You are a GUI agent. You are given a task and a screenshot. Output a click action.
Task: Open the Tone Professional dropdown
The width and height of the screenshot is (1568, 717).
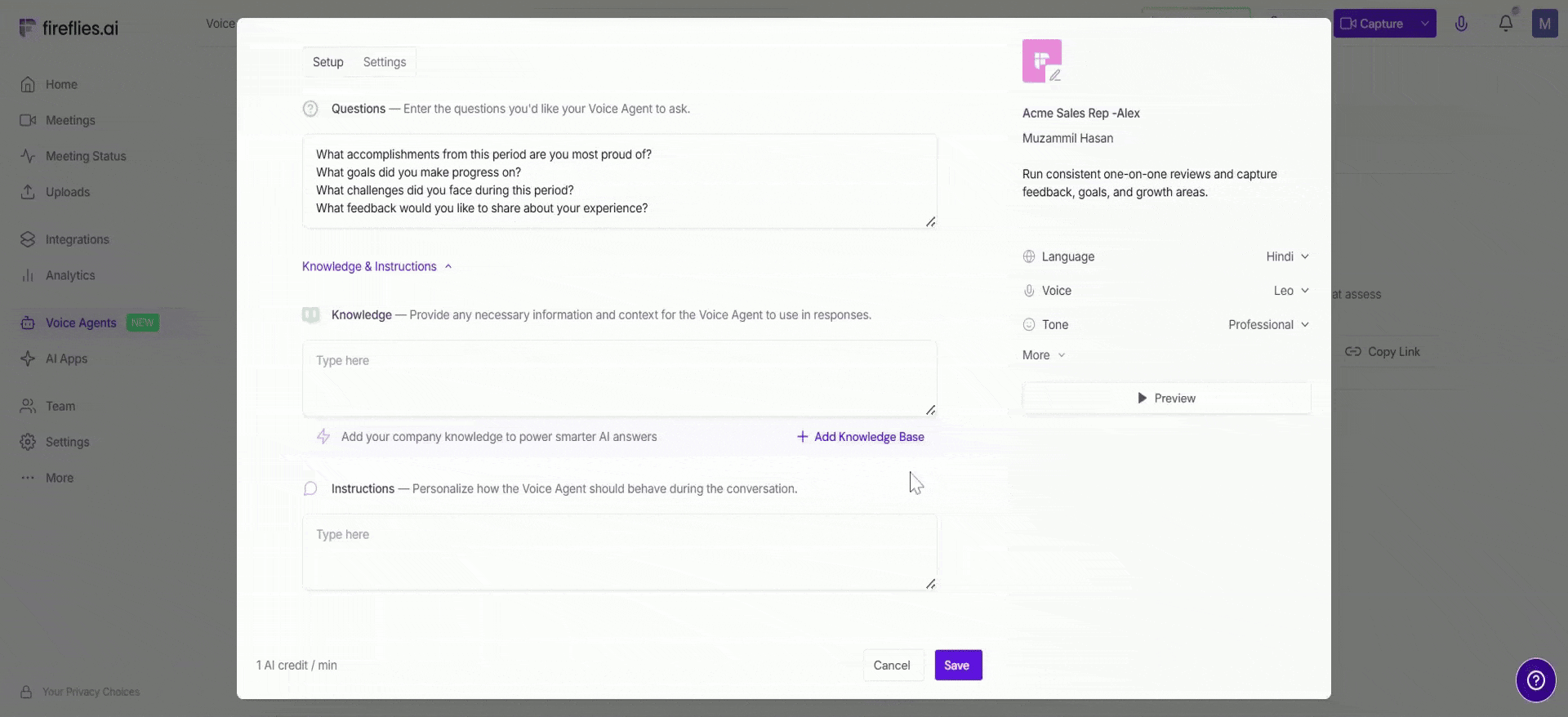[1268, 324]
